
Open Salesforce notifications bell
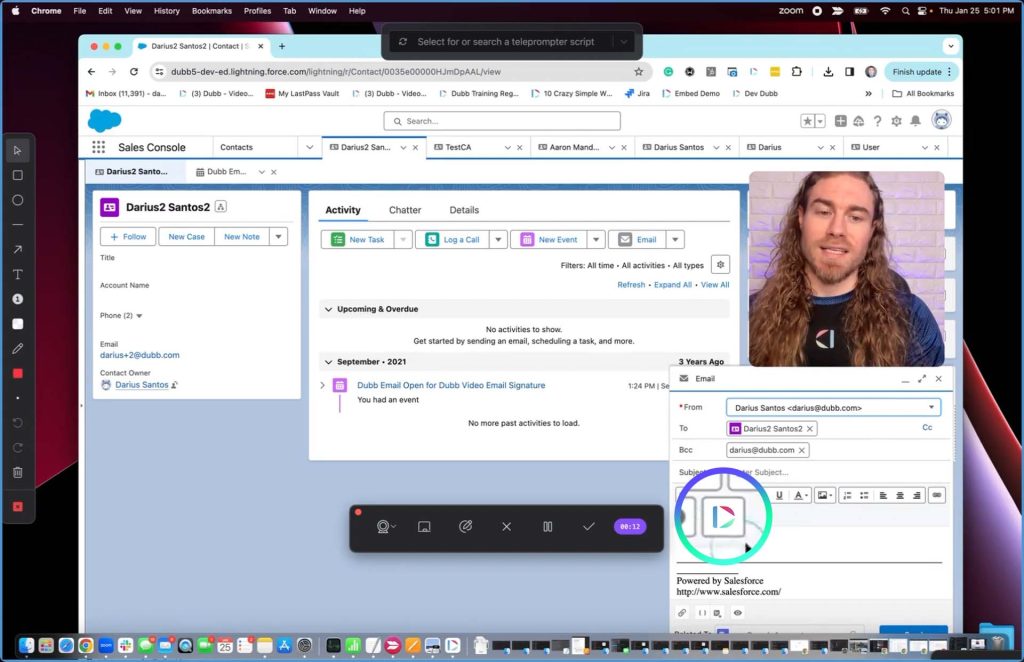click(x=916, y=121)
